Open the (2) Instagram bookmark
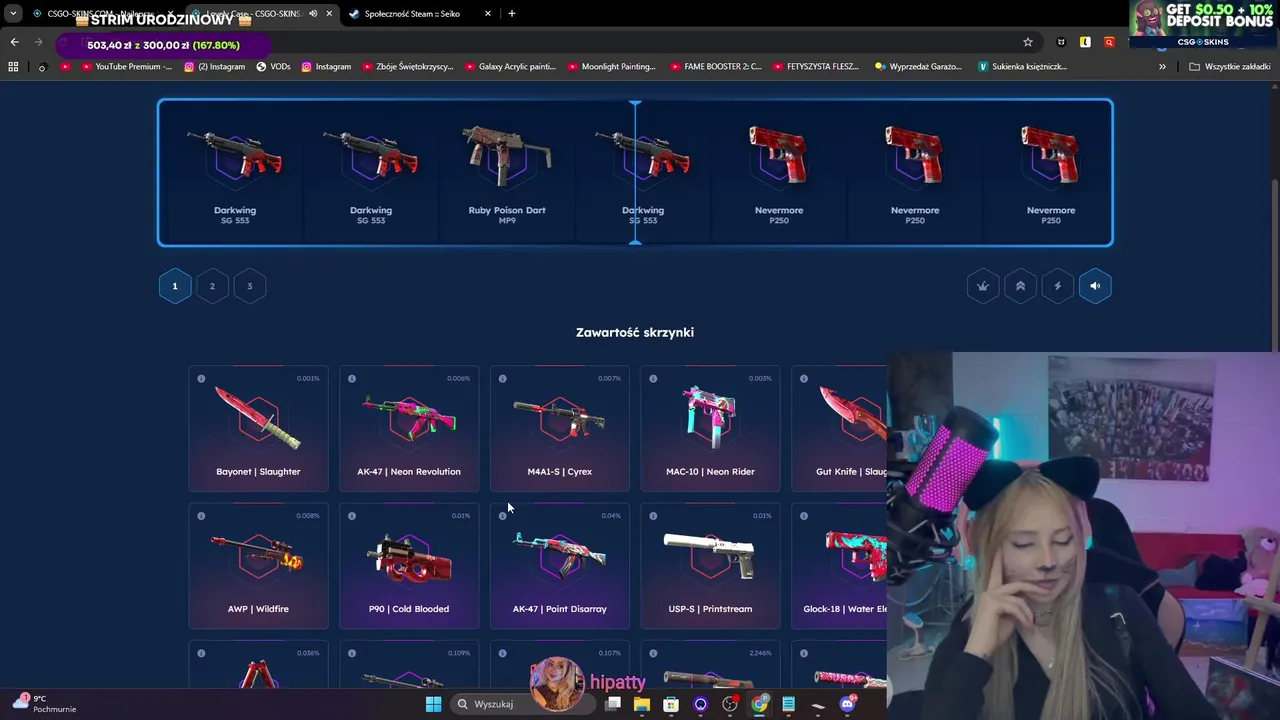Screen dimensions: 1280x720 pyautogui.click(x=214, y=67)
